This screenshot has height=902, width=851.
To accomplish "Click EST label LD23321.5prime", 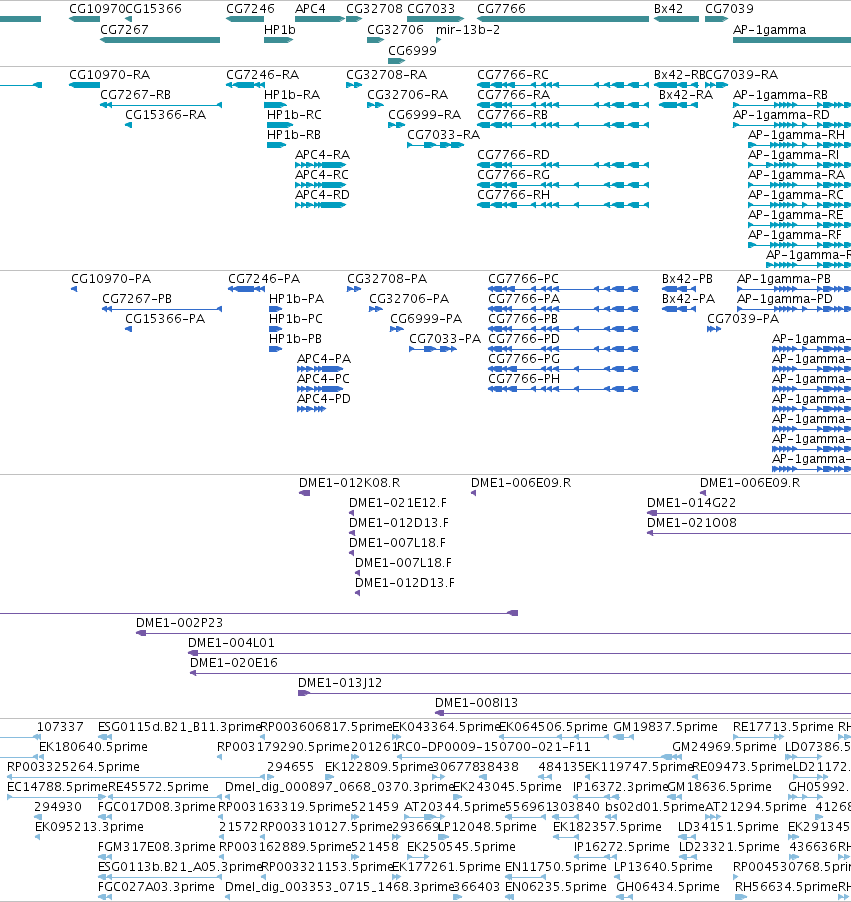I will tap(729, 847).
